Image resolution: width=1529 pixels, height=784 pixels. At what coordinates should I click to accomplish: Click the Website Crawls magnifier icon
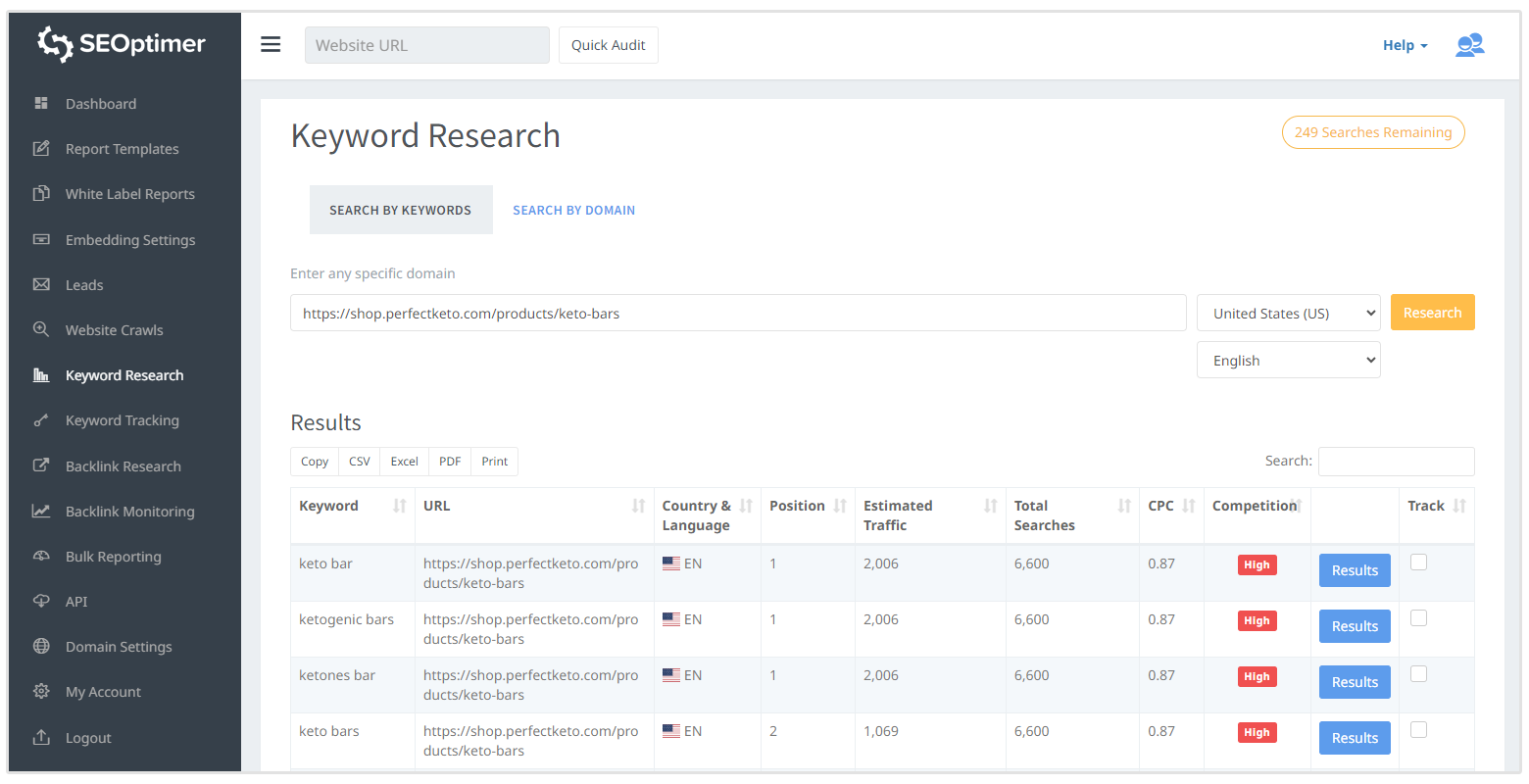[x=41, y=329]
